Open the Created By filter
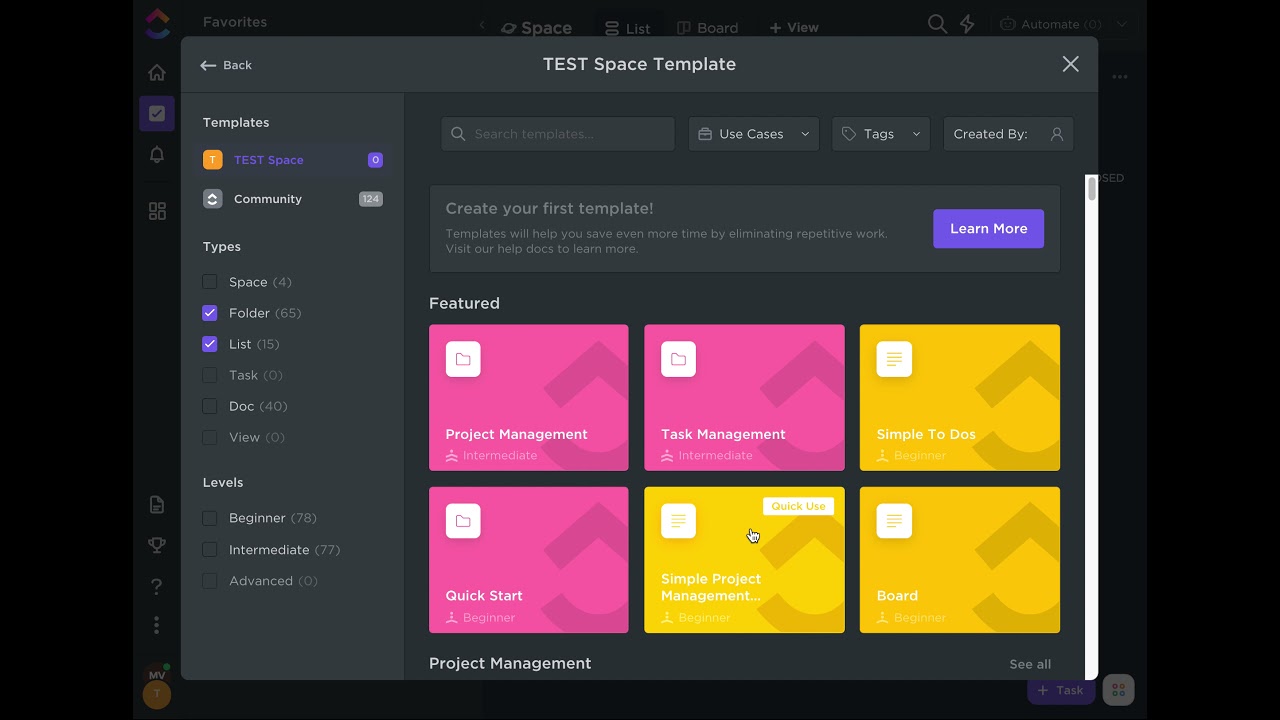The image size is (1280, 720). click(1008, 134)
